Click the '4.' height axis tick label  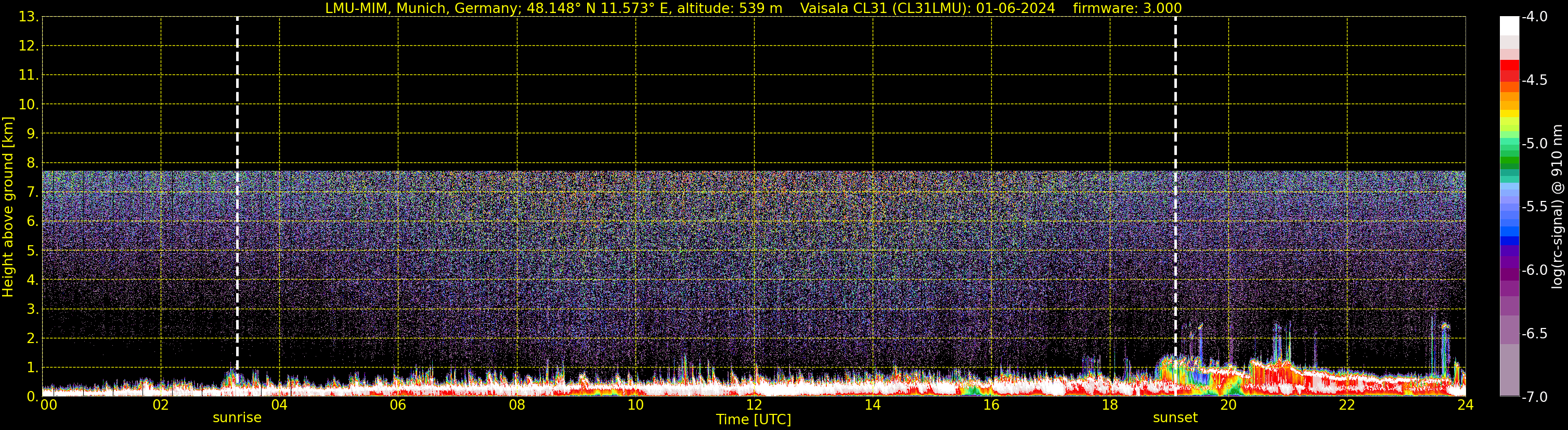pos(32,280)
